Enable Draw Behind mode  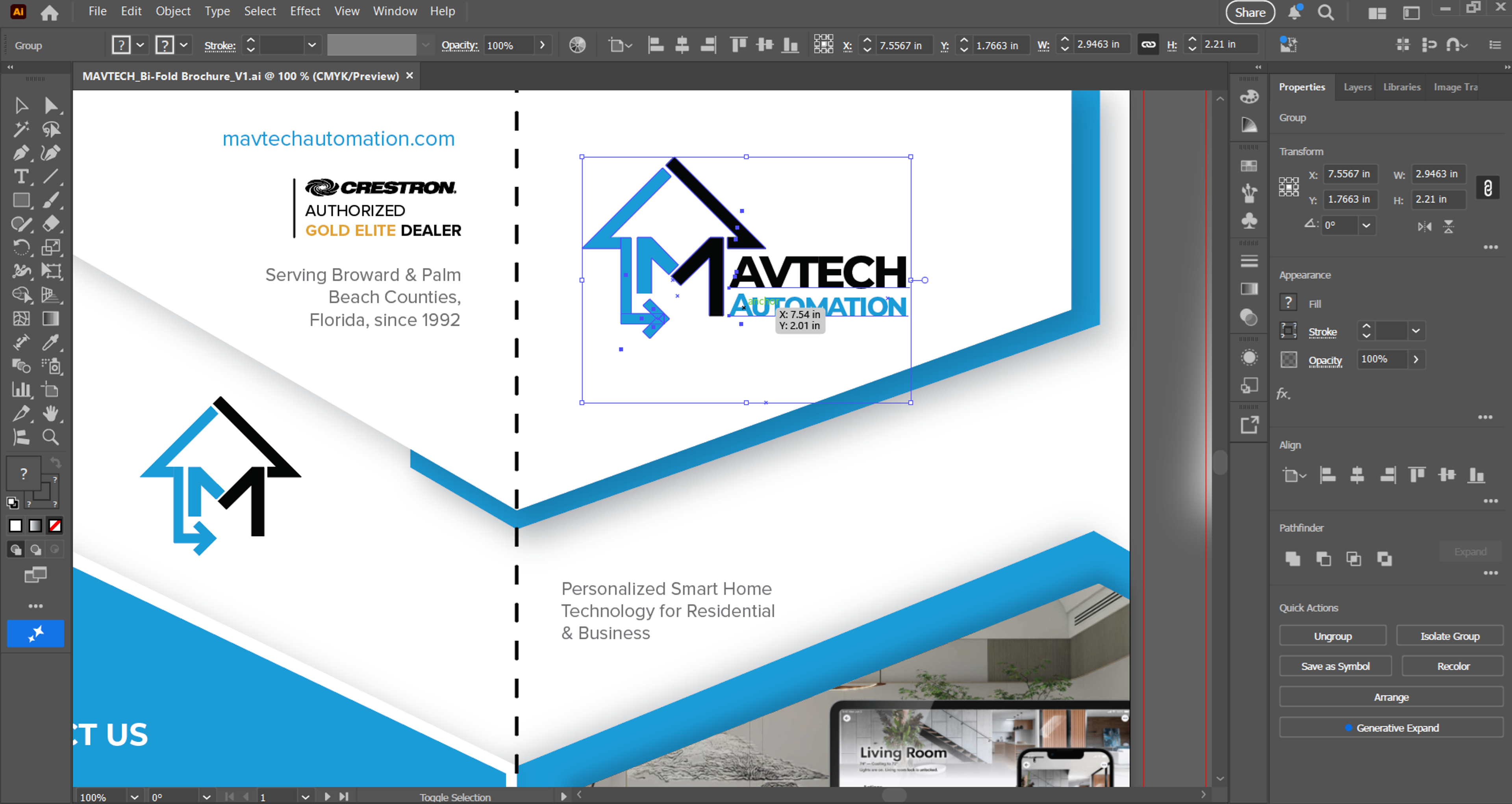coord(36,550)
